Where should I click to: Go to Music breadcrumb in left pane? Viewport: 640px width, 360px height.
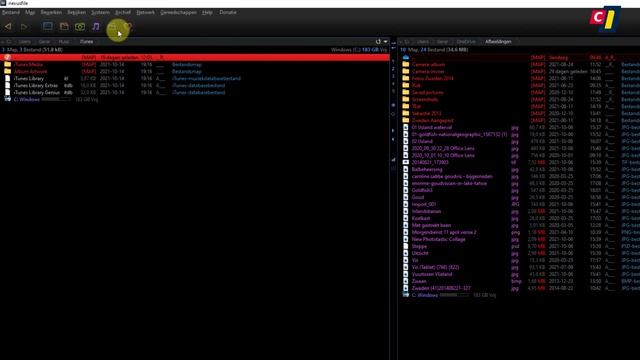64,42
